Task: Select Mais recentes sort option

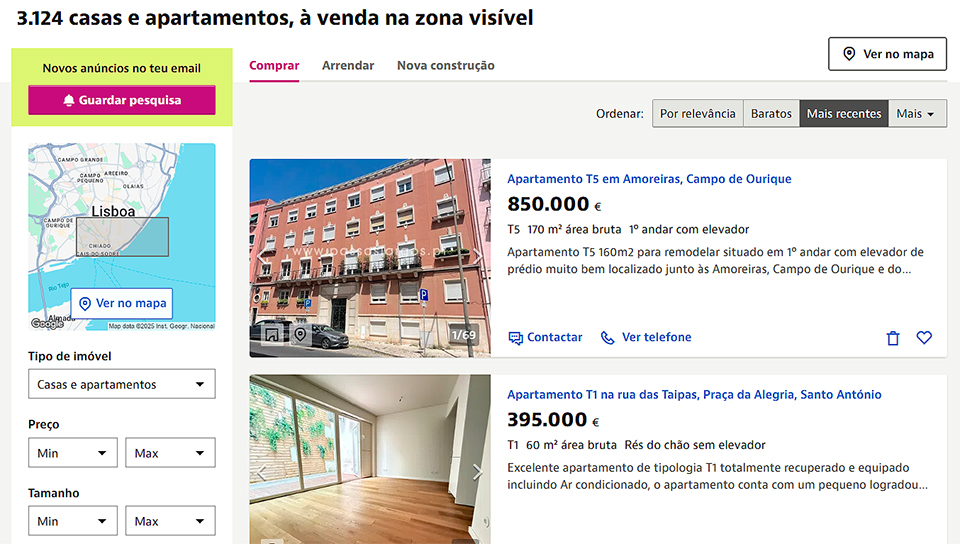Action: (844, 114)
